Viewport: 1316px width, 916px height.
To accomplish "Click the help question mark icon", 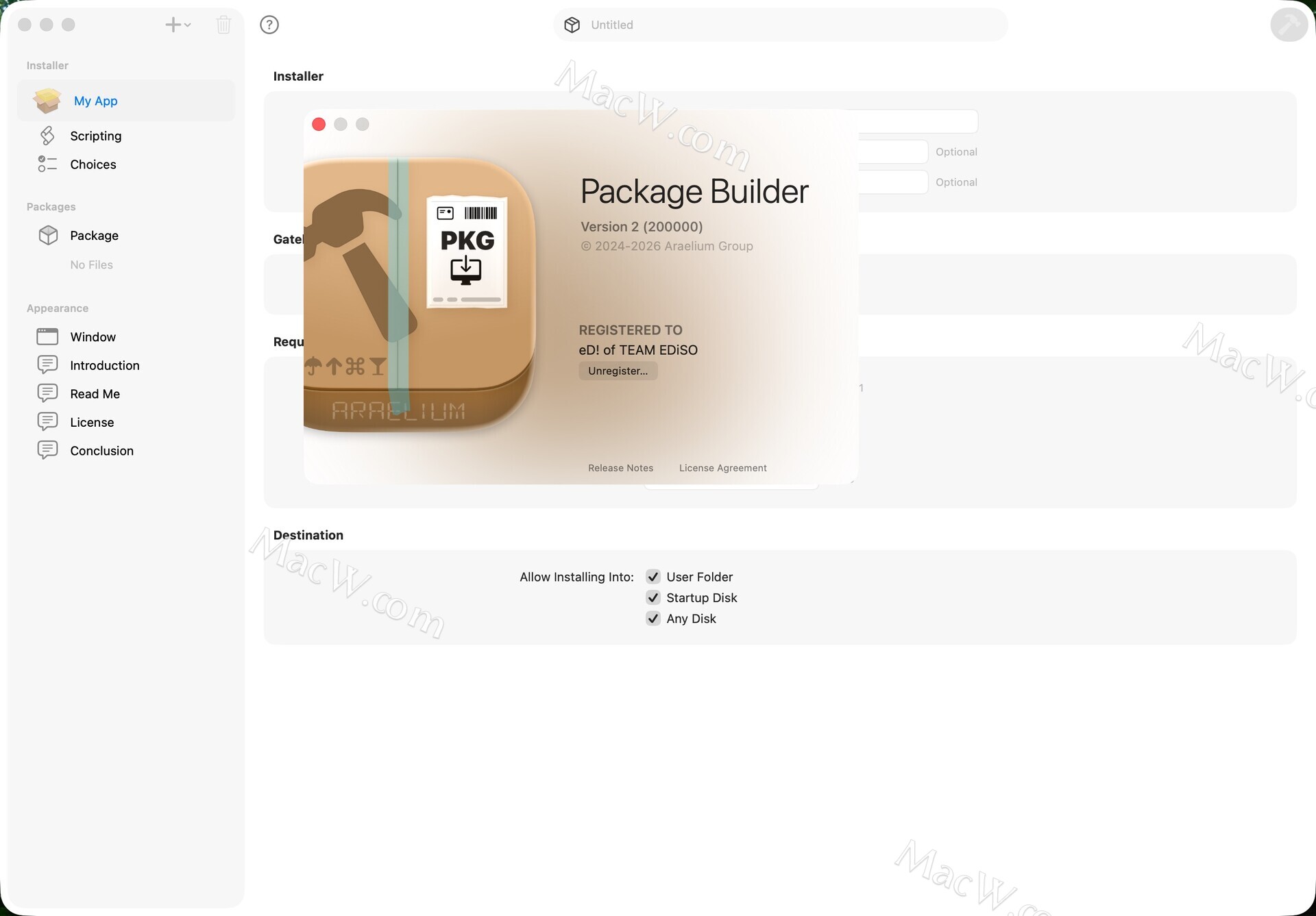I will tap(269, 25).
